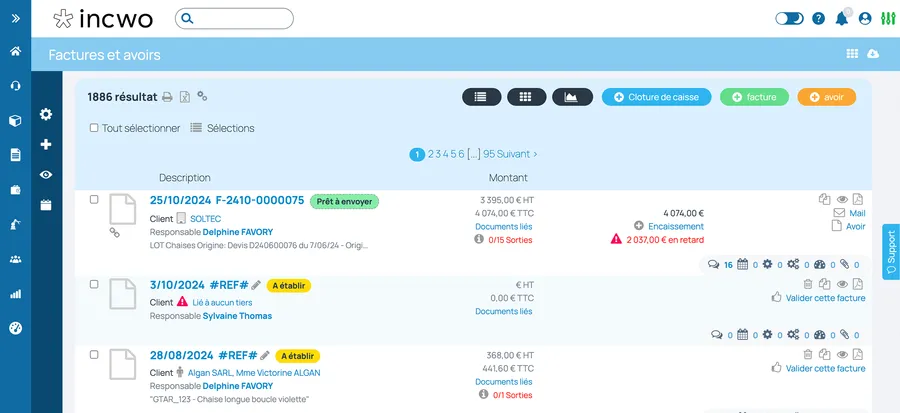Jump to page 95
This screenshot has width=900, height=413.
(488, 154)
